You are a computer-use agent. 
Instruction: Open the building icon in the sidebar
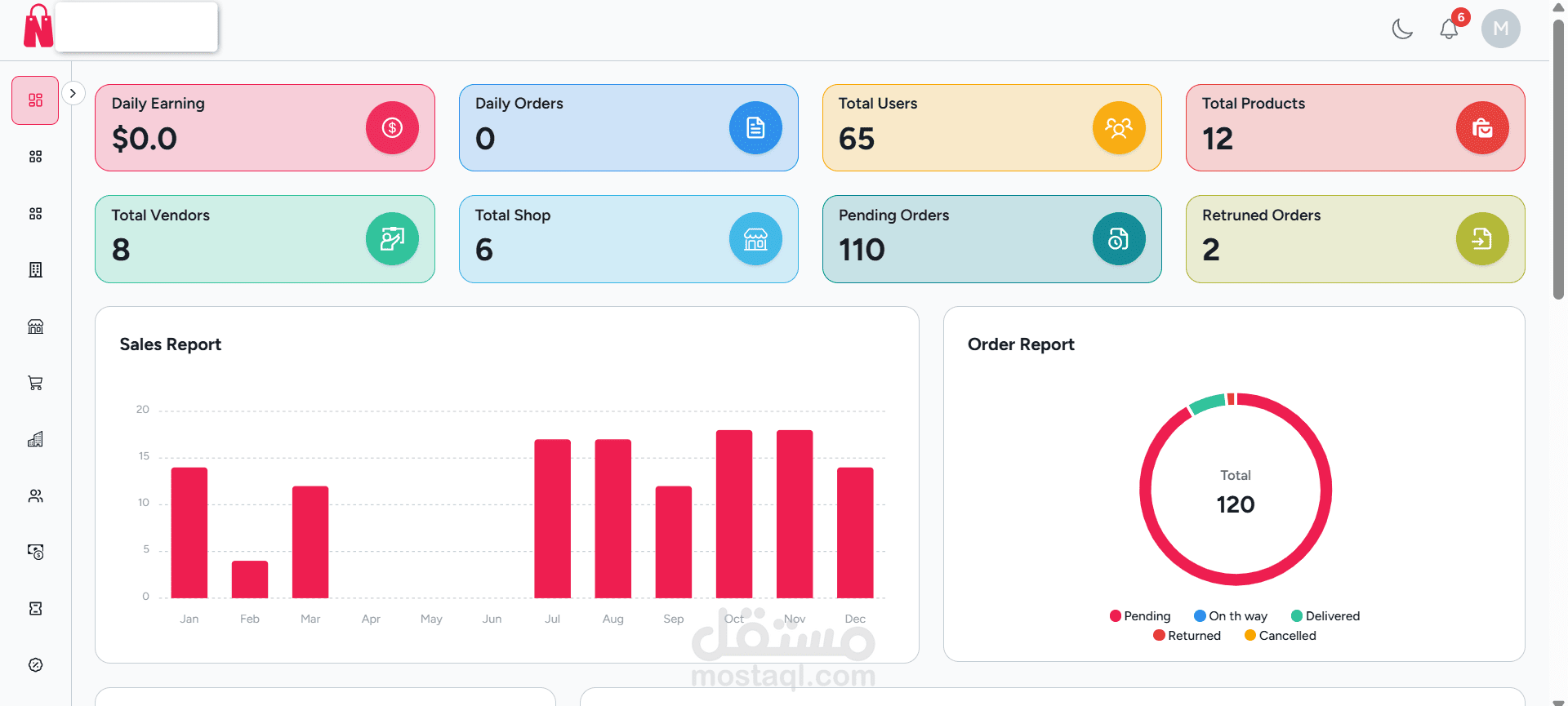[35, 270]
